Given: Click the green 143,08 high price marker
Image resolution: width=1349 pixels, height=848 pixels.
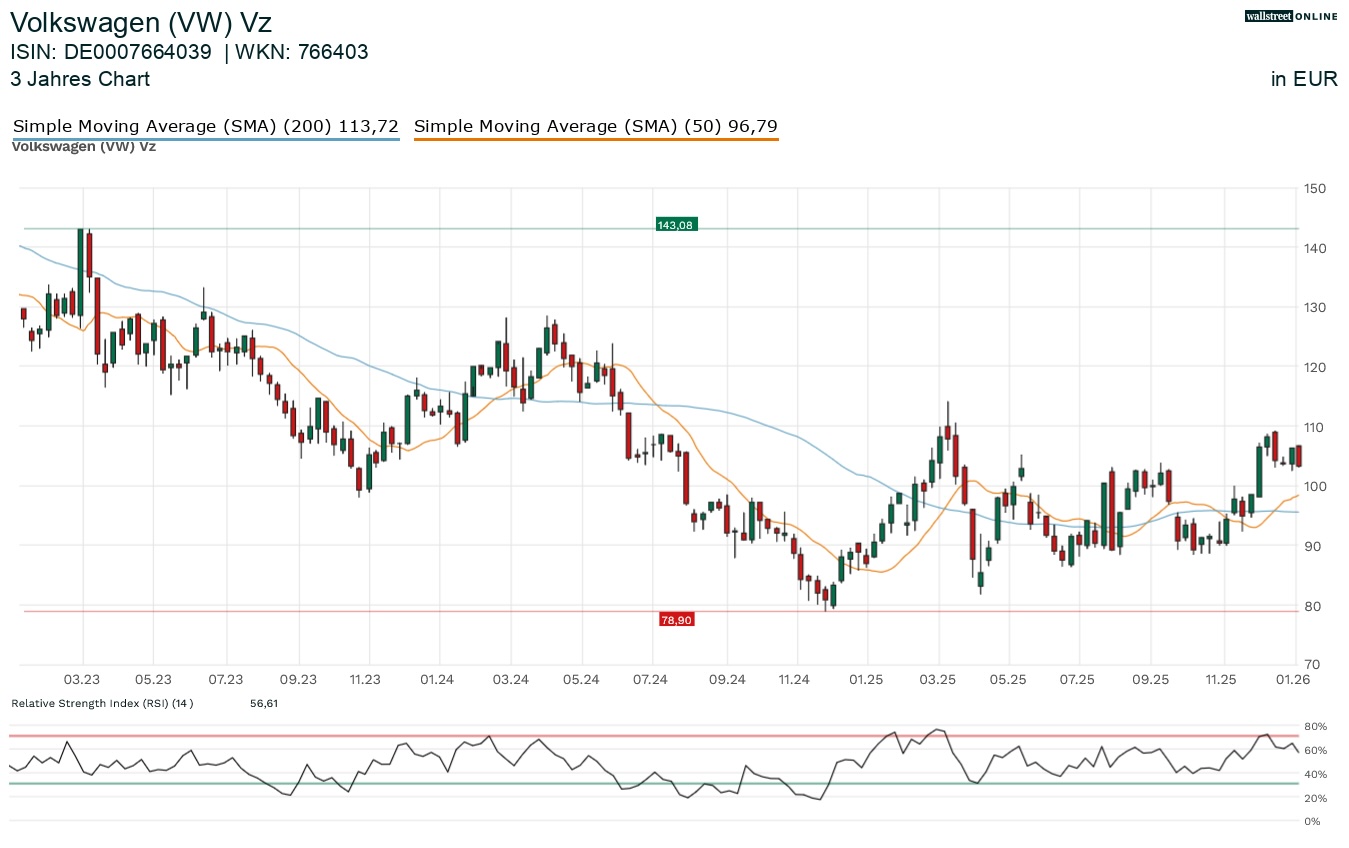Looking at the screenshot, I should coord(675,225).
